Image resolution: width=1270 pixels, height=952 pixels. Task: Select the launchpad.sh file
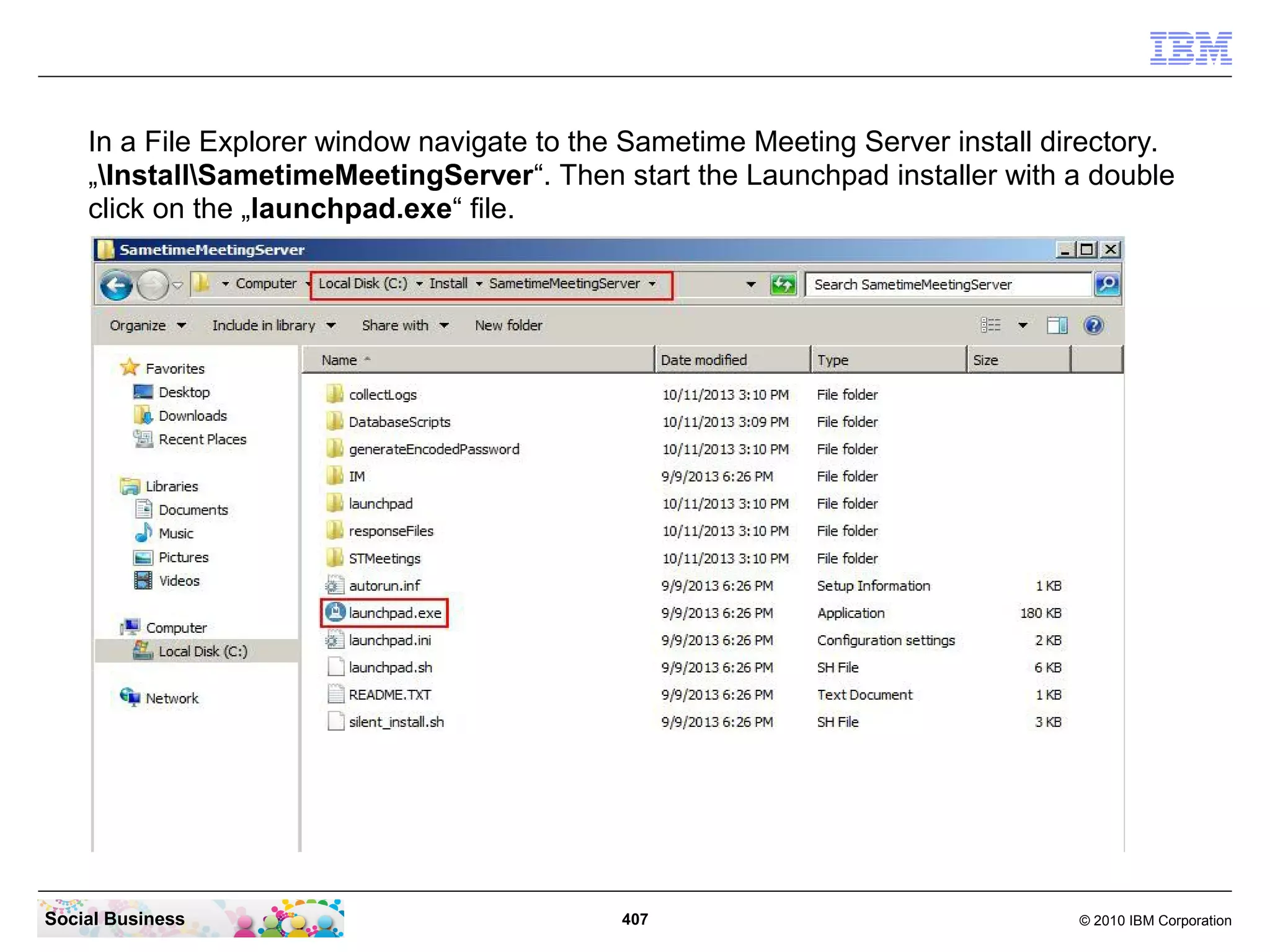[391, 668]
